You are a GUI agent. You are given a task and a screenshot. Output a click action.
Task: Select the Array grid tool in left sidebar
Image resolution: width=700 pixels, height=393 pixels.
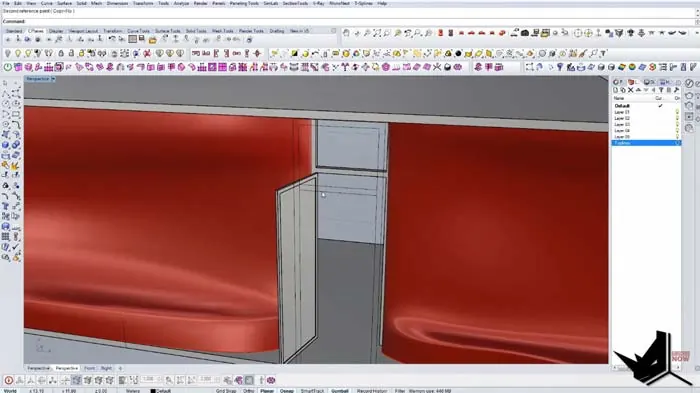[x=6, y=237]
